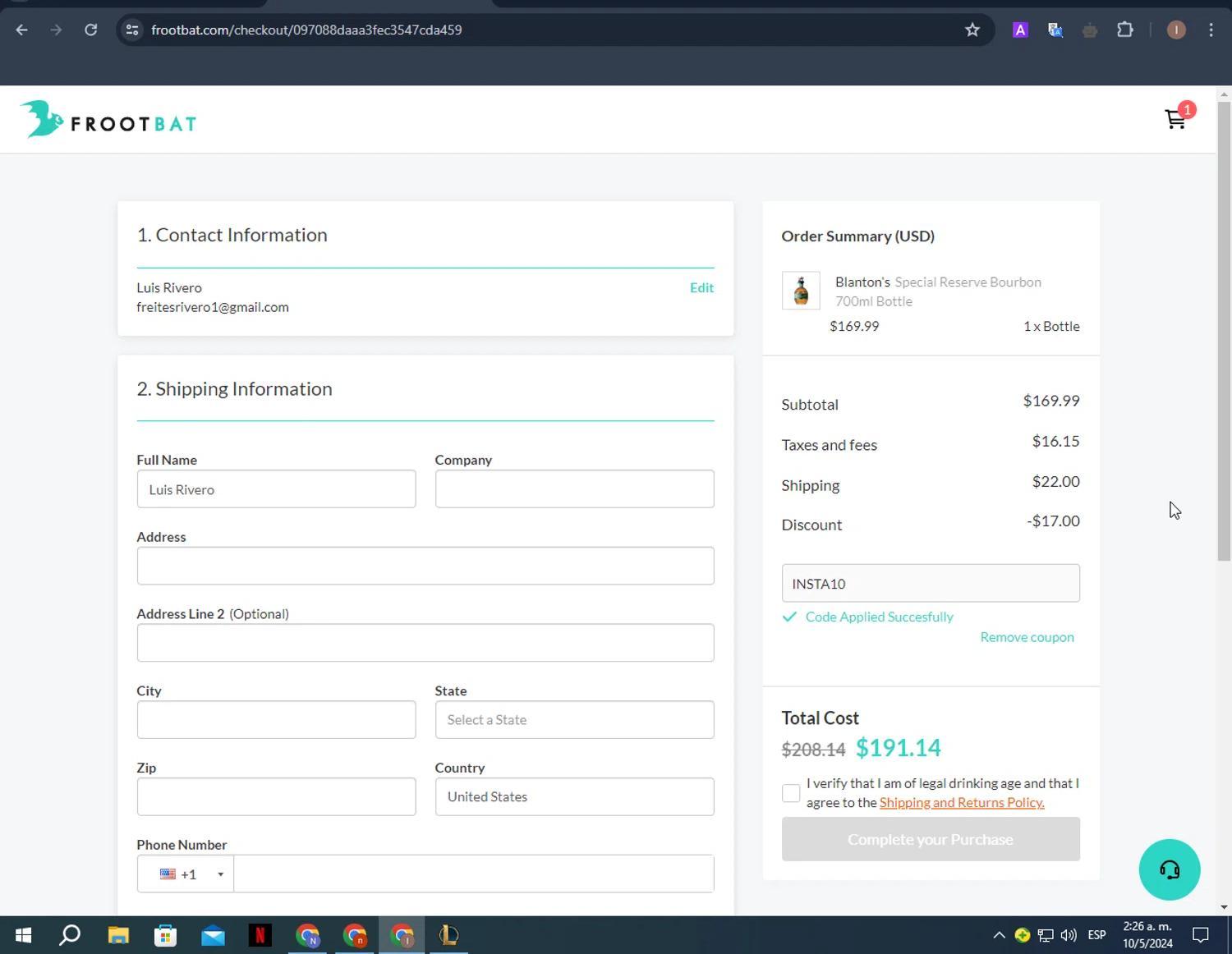Open Shipping and Returns Policy link
Image resolution: width=1232 pixels, height=954 pixels.
click(x=962, y=803)
